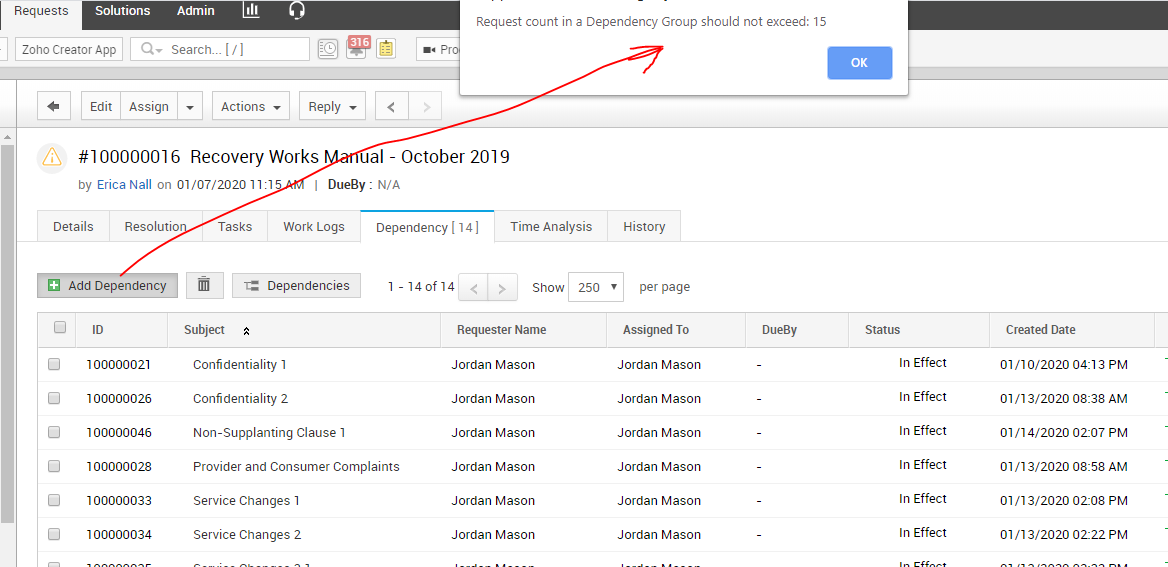The height and width of the screenshot is (567, 1168).
Task: Click the delete trash icon for dependencies
Action: 204,285
